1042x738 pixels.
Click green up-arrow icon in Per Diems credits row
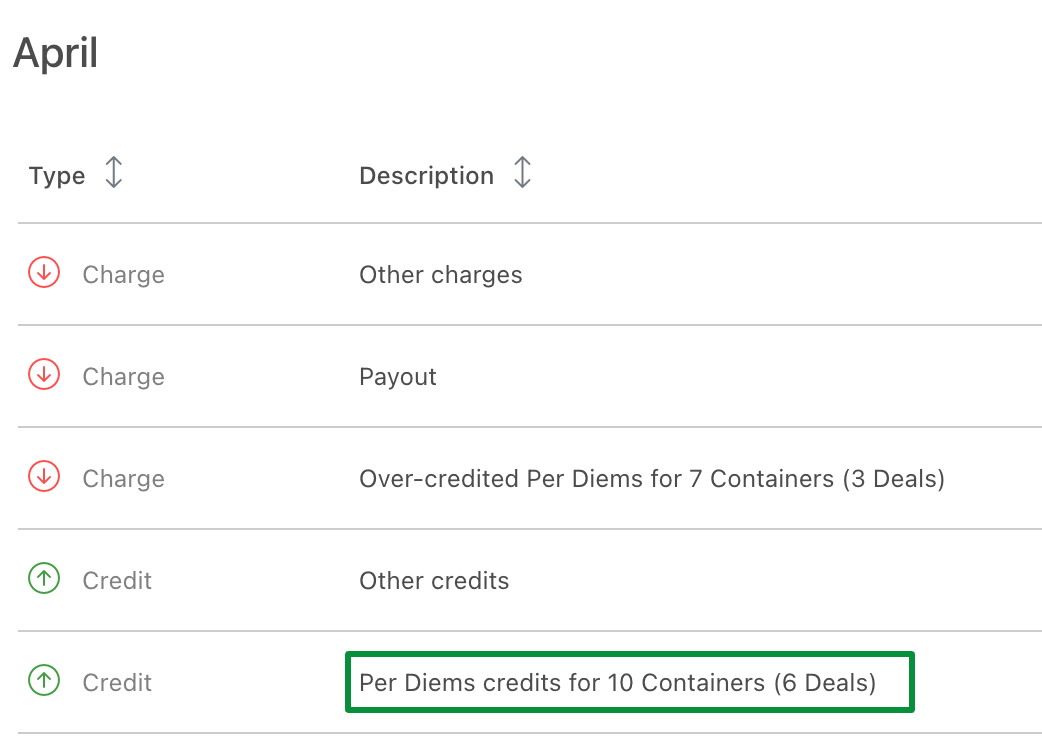pyautogui.click(x=44, y=680)
